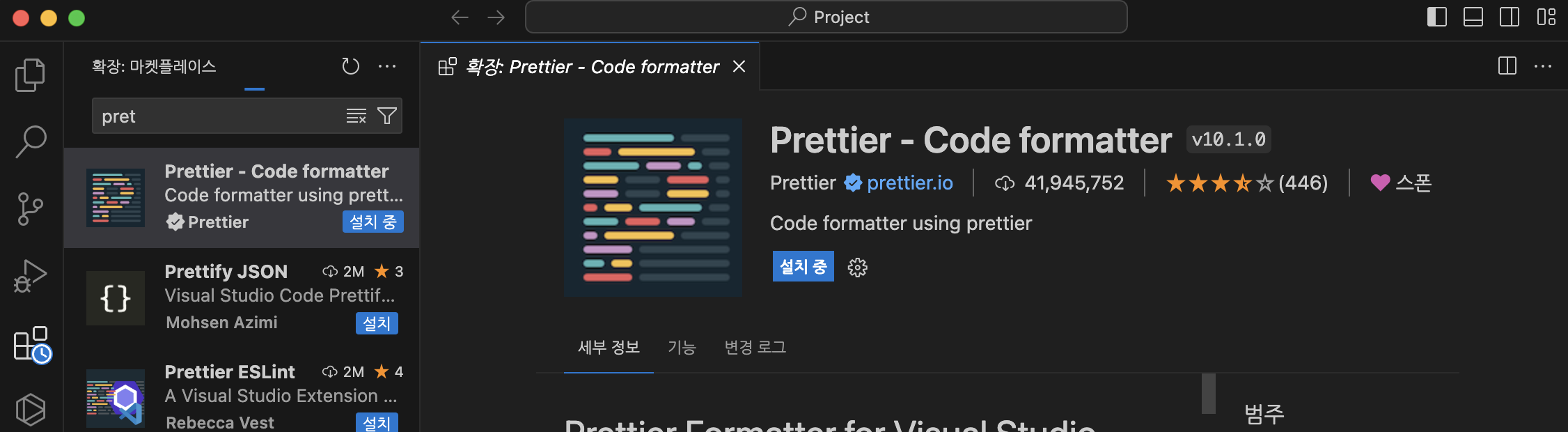Open the extension filter funnel menu
The width and height of the screenshot is (1568, 432).
tap(386, 116)
